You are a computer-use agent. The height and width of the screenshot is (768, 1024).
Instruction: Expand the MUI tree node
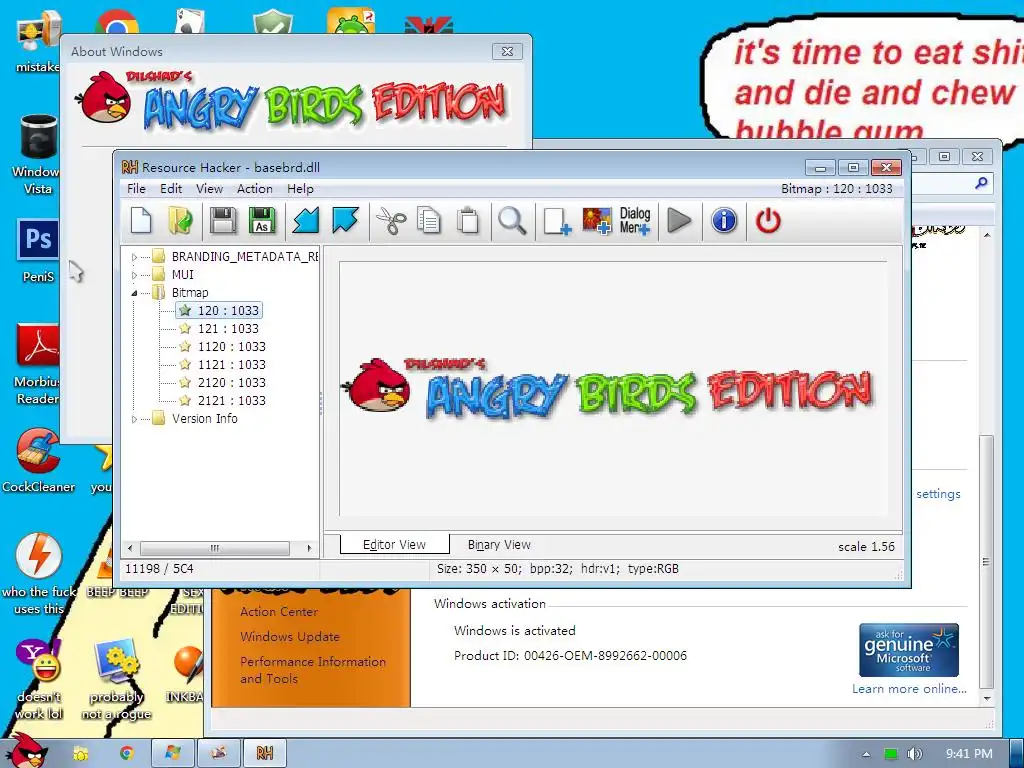click(x=135, y=275)
